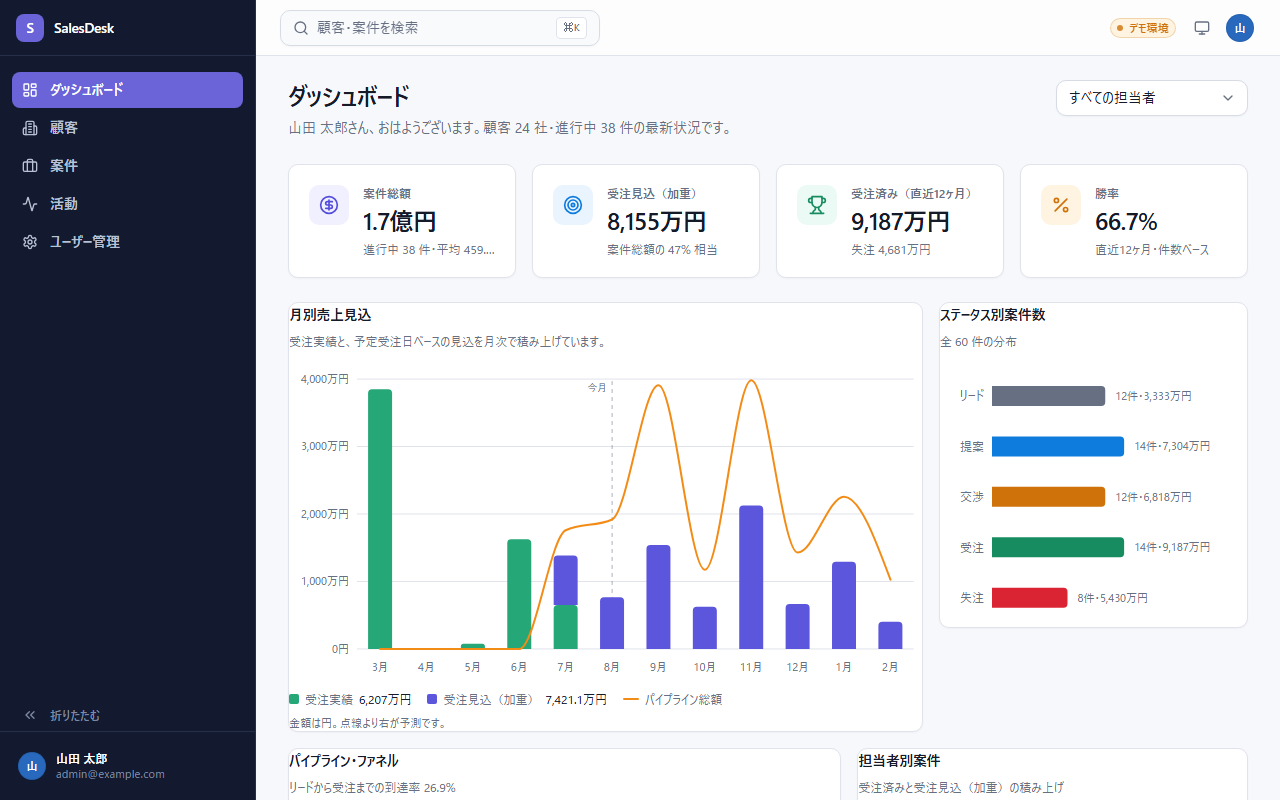Open the user avatar in top bar

point(1240,28)
